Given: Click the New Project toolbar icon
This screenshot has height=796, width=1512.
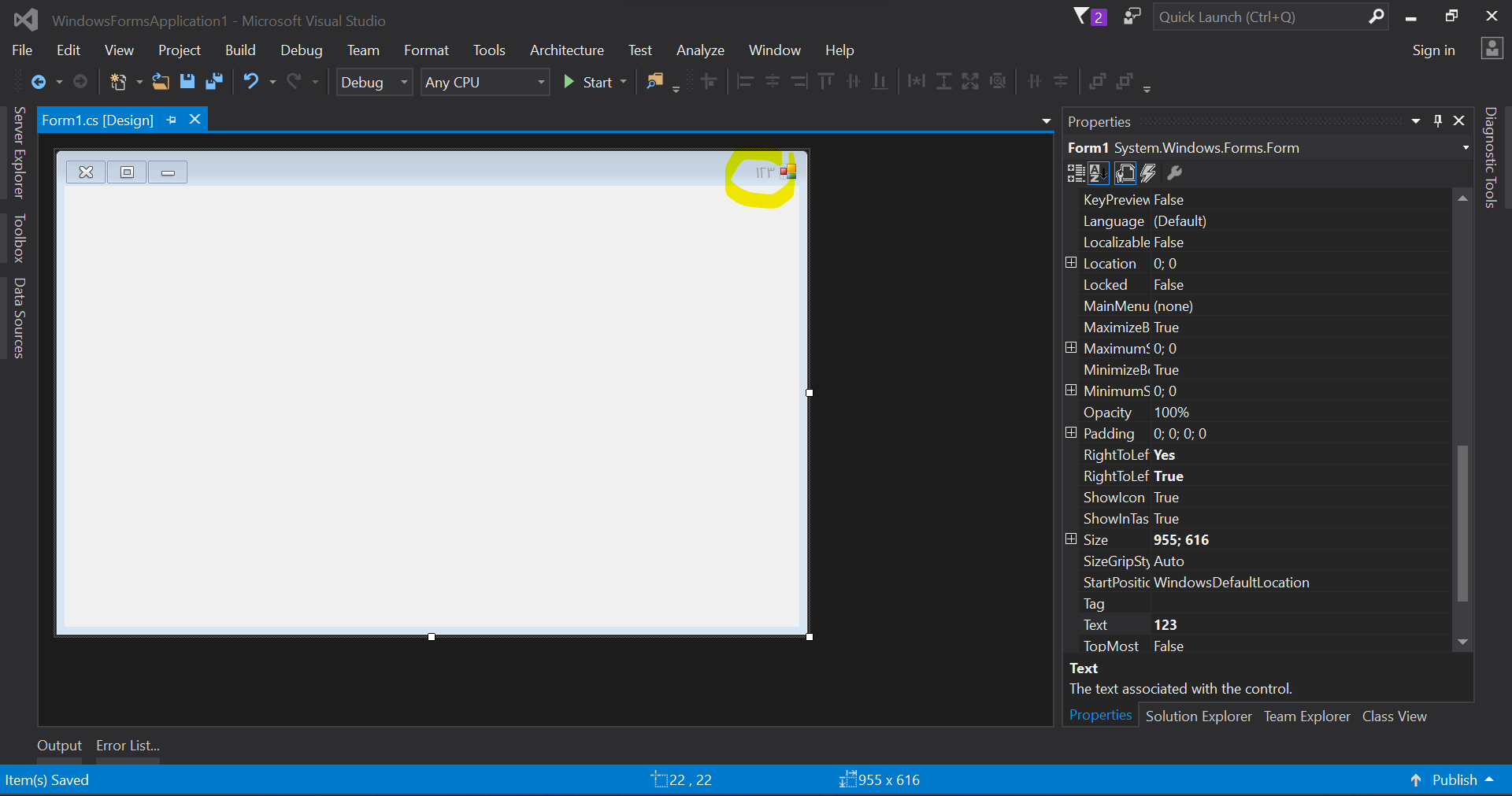Looking at the screenshot, I should click(x=118, y=82).
